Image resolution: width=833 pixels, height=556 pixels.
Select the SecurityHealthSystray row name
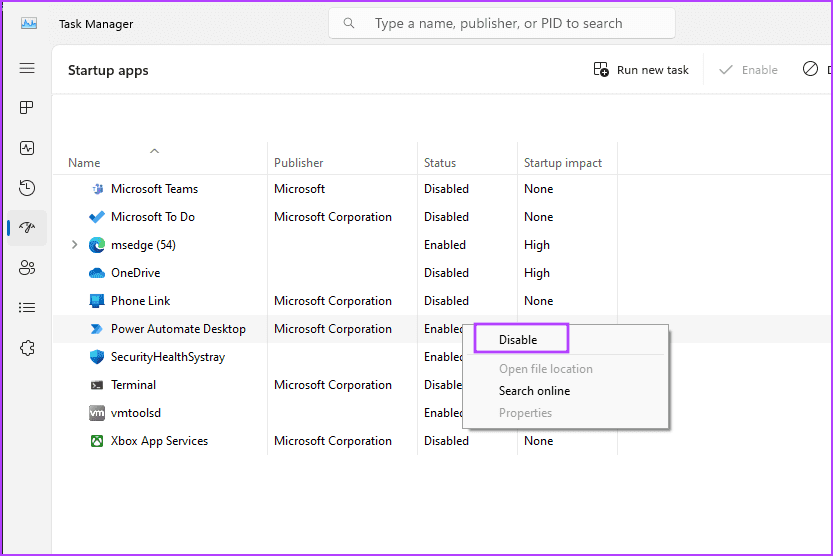click(168, 357)
